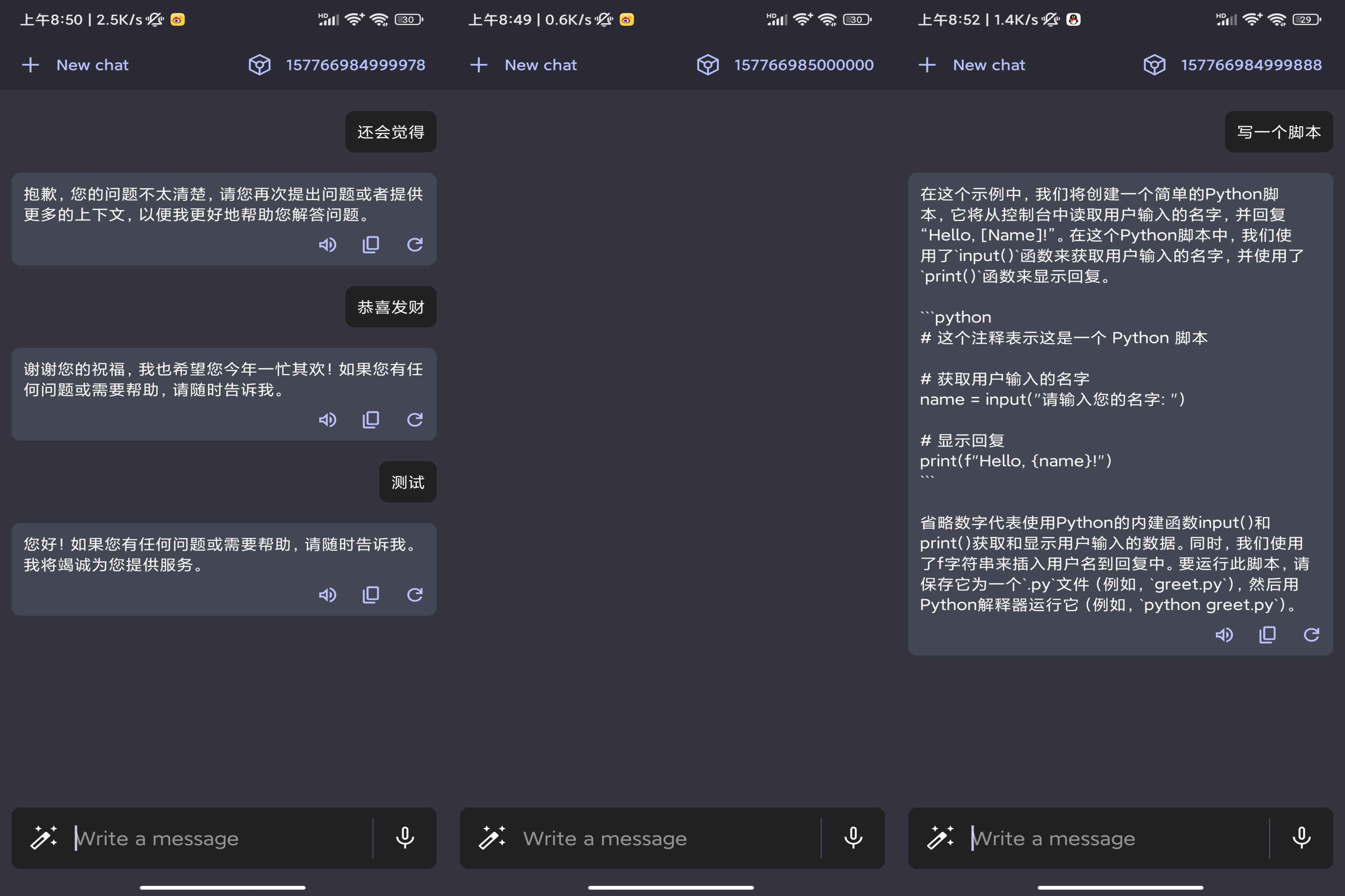Tap the magic wand icon in the left chat
Image resolution: width=1345 pixels, height=896 pixels.
pos(44,838)
